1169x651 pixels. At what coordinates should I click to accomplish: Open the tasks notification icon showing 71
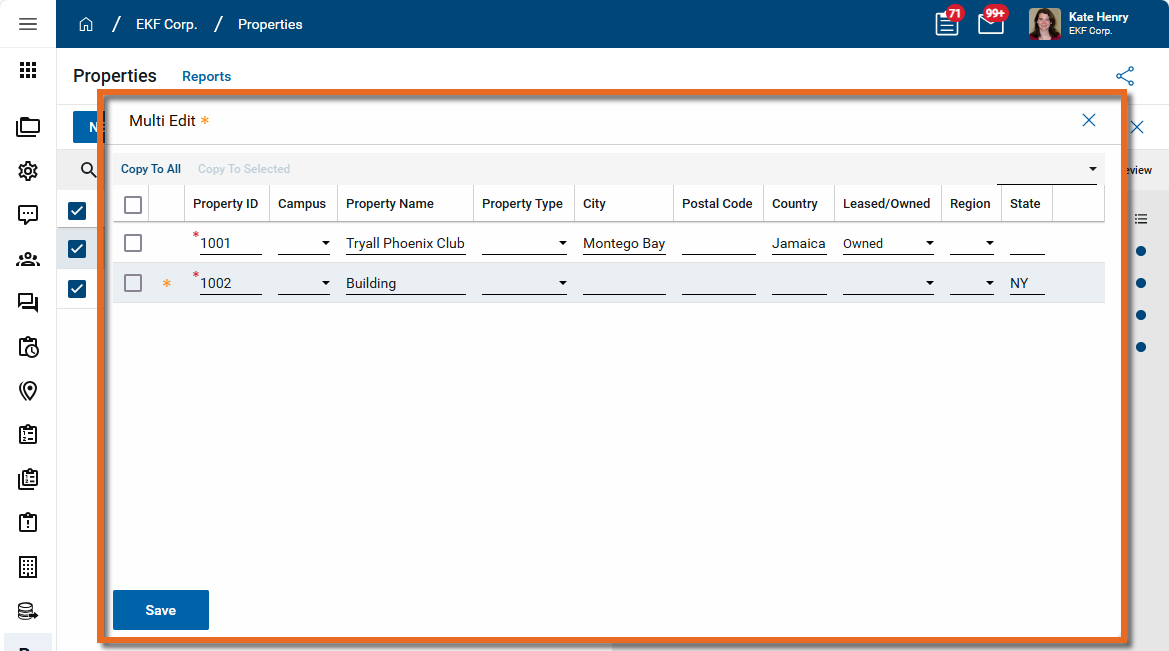pyautogui.click(x=946, y=24)
